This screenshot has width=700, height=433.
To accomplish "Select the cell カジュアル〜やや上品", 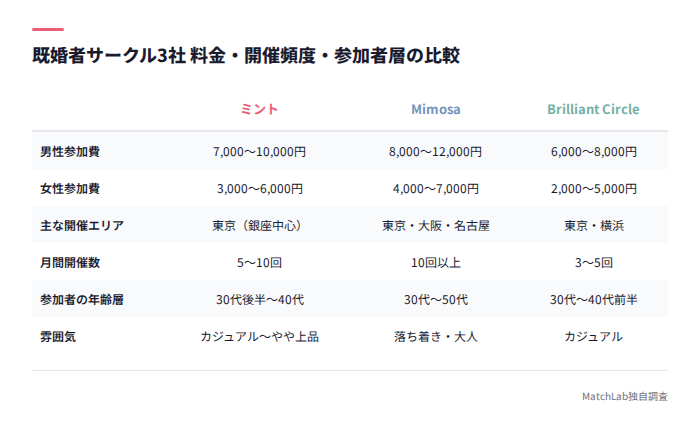I will point(259,337).
